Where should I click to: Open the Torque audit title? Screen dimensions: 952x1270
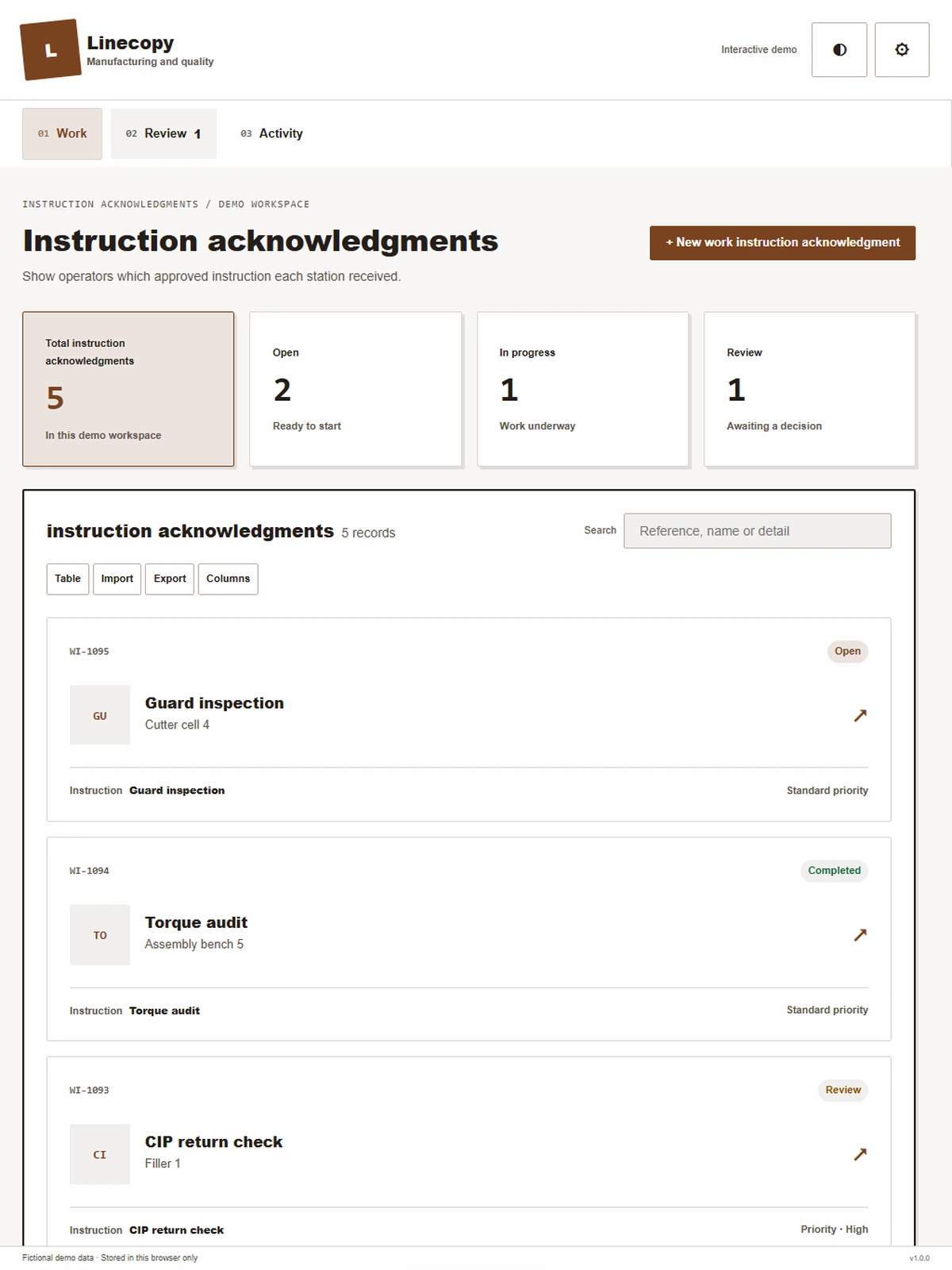click(196, 922)
